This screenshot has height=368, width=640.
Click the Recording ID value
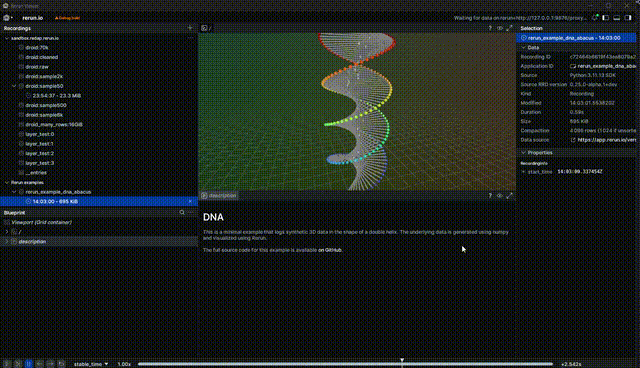603,57
